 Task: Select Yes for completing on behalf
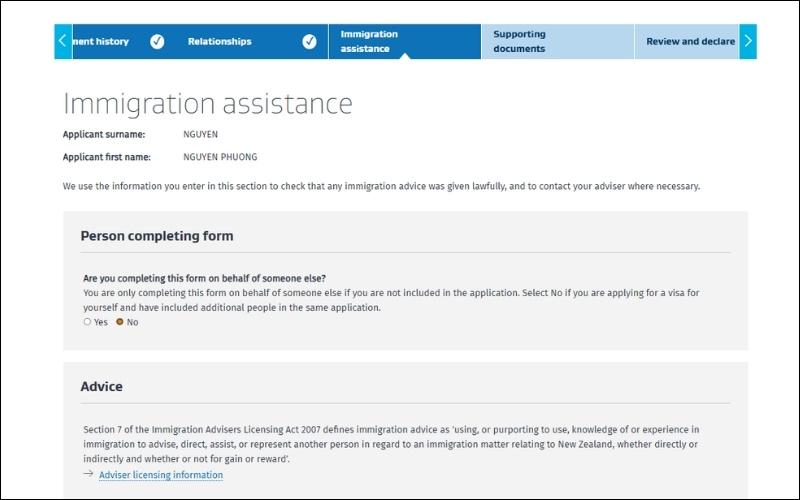pyautogui.click(x=87, y=322)
